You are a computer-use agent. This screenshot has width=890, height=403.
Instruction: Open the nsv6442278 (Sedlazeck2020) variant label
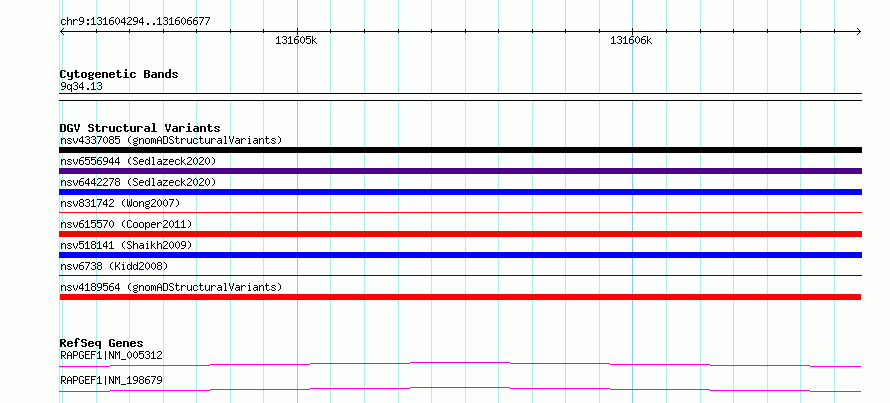(x=138, y=182)
